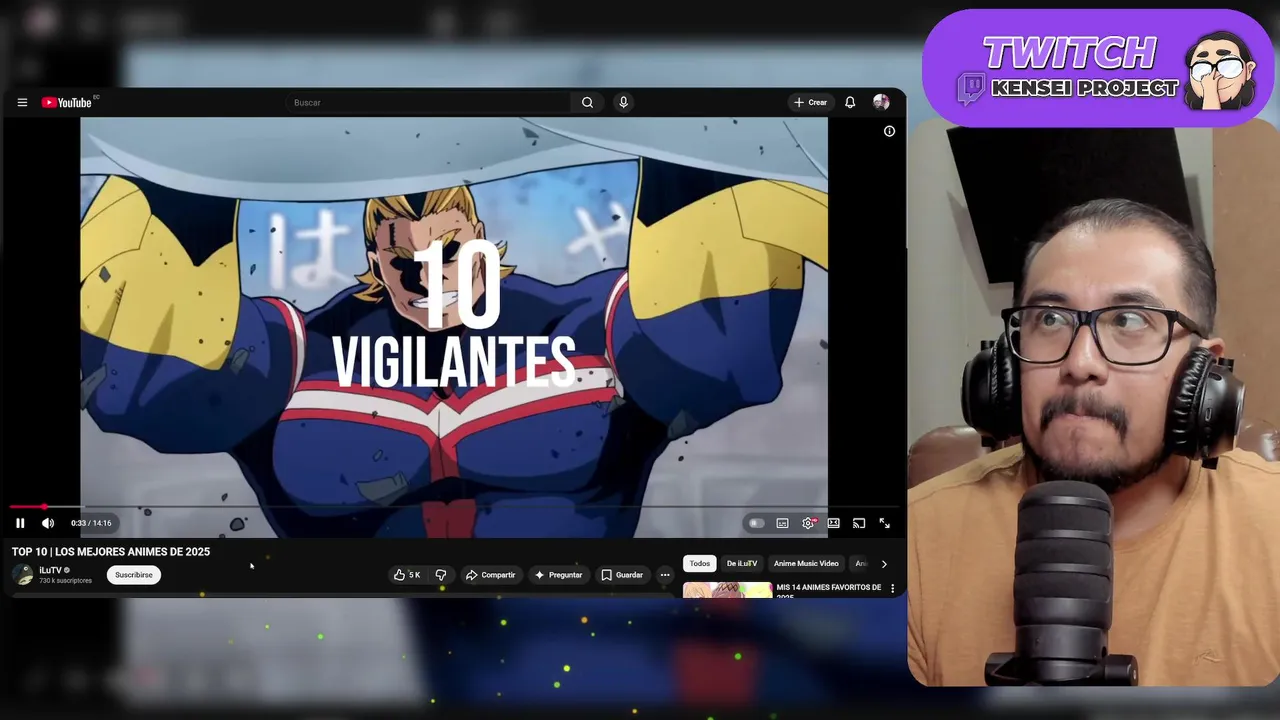Open options menu for suggested video

click(x=893, y=589)
